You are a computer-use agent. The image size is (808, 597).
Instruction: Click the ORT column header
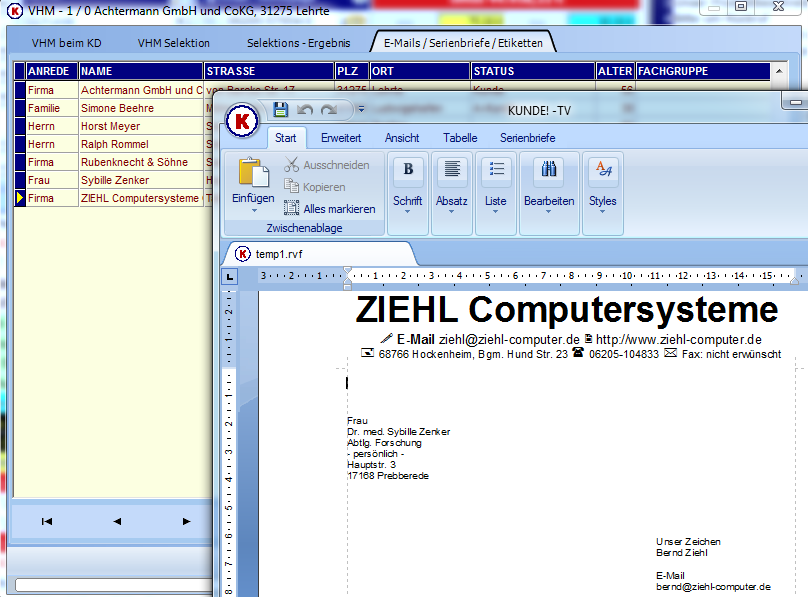(x=420, y=71)
